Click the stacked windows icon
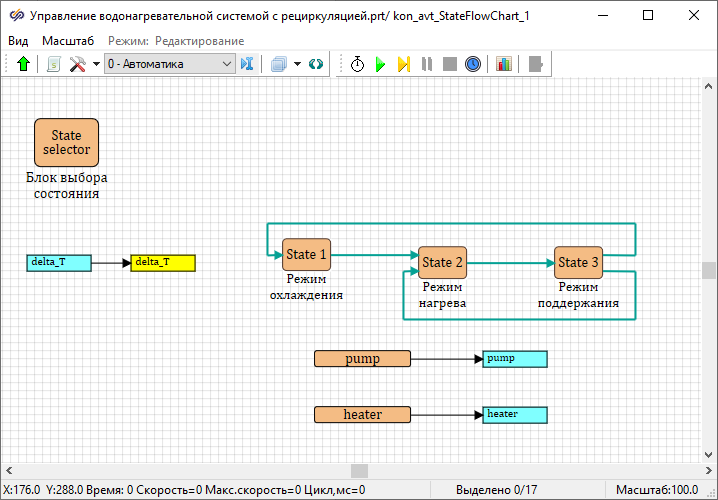 point(278,64)
